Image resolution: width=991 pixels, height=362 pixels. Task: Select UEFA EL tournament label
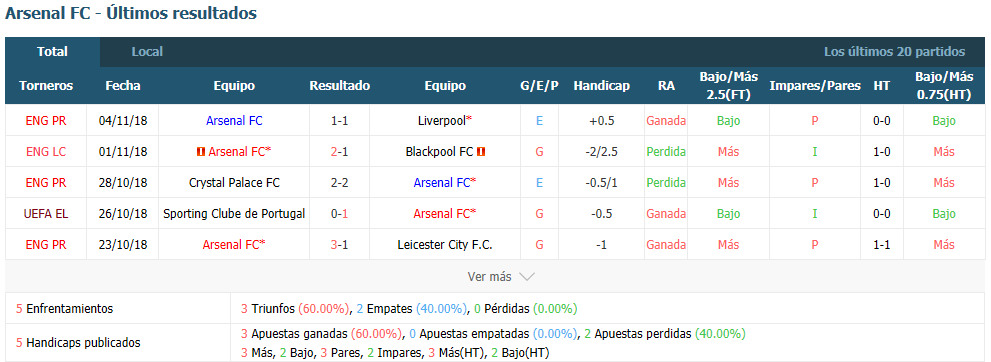46,214
